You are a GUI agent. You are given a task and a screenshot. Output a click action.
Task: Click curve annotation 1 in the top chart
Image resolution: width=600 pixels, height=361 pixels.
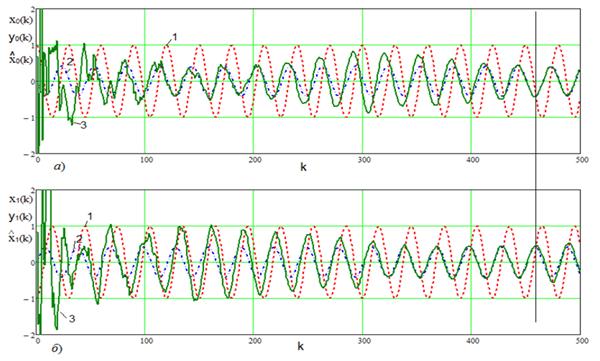click(x=174, y=37)
